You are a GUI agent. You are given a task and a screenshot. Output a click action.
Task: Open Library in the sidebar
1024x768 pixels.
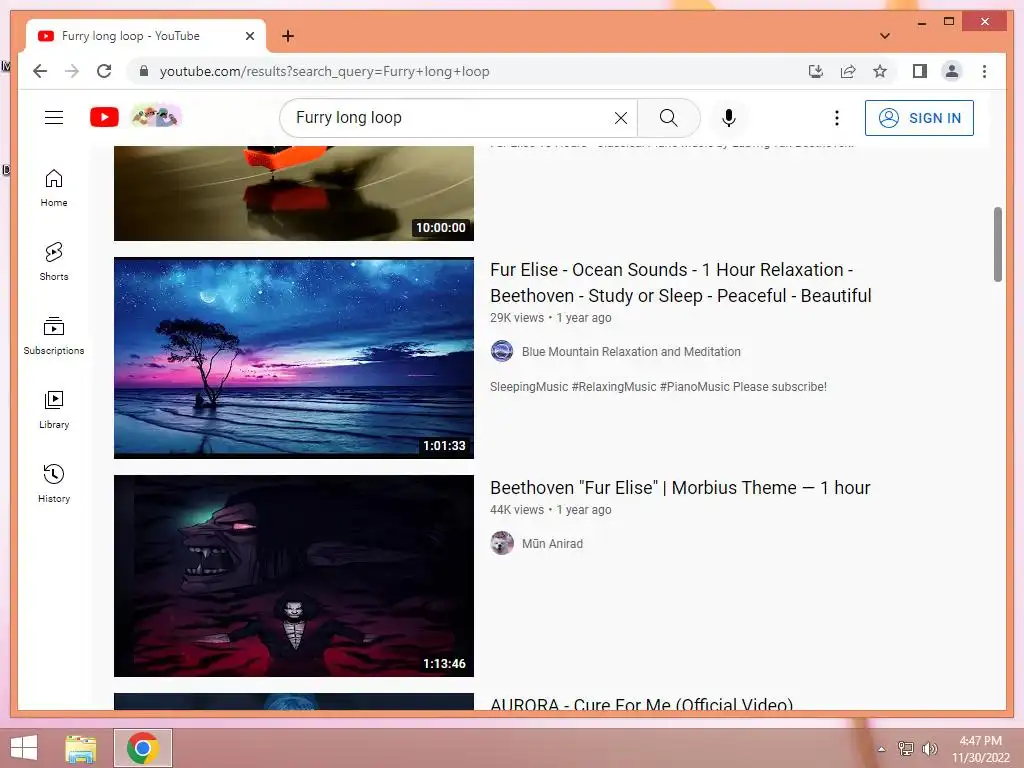tap(54, 409)
